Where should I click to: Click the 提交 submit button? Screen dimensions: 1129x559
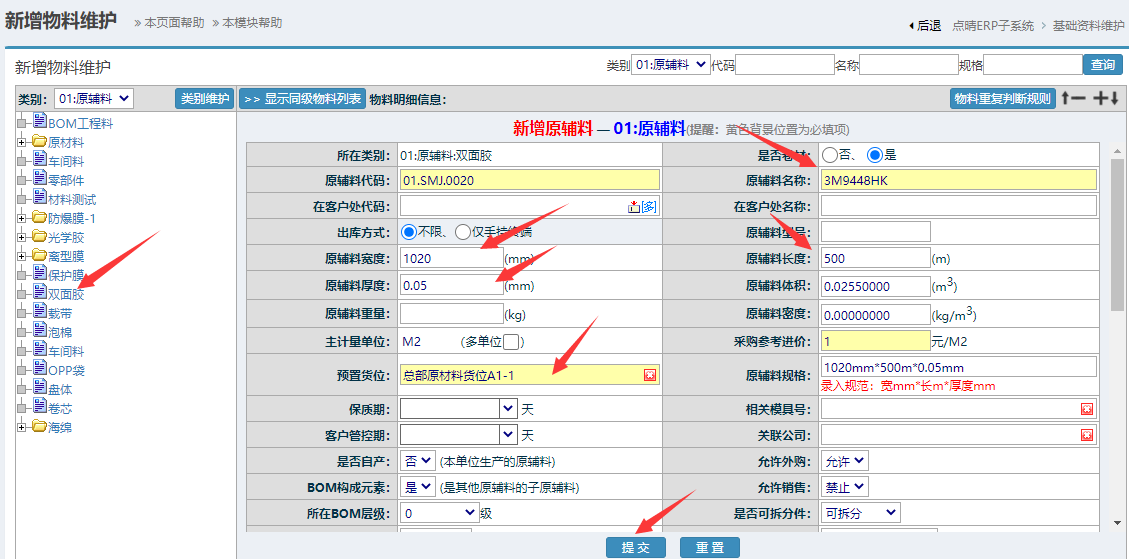(x=635, y=548)
